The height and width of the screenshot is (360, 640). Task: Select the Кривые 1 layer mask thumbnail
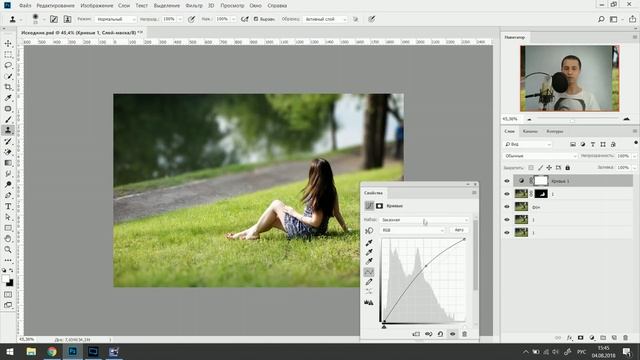point(541,181)
